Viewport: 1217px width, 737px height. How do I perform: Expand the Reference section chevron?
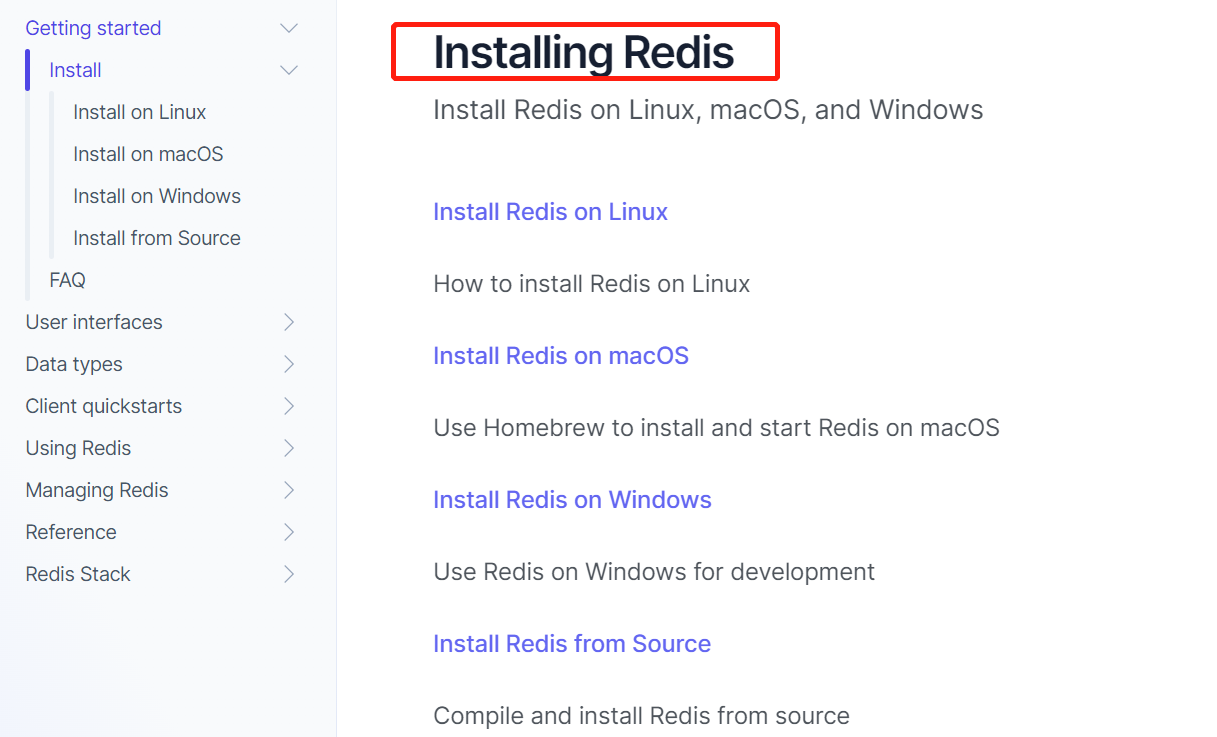[x=289, y=532]
